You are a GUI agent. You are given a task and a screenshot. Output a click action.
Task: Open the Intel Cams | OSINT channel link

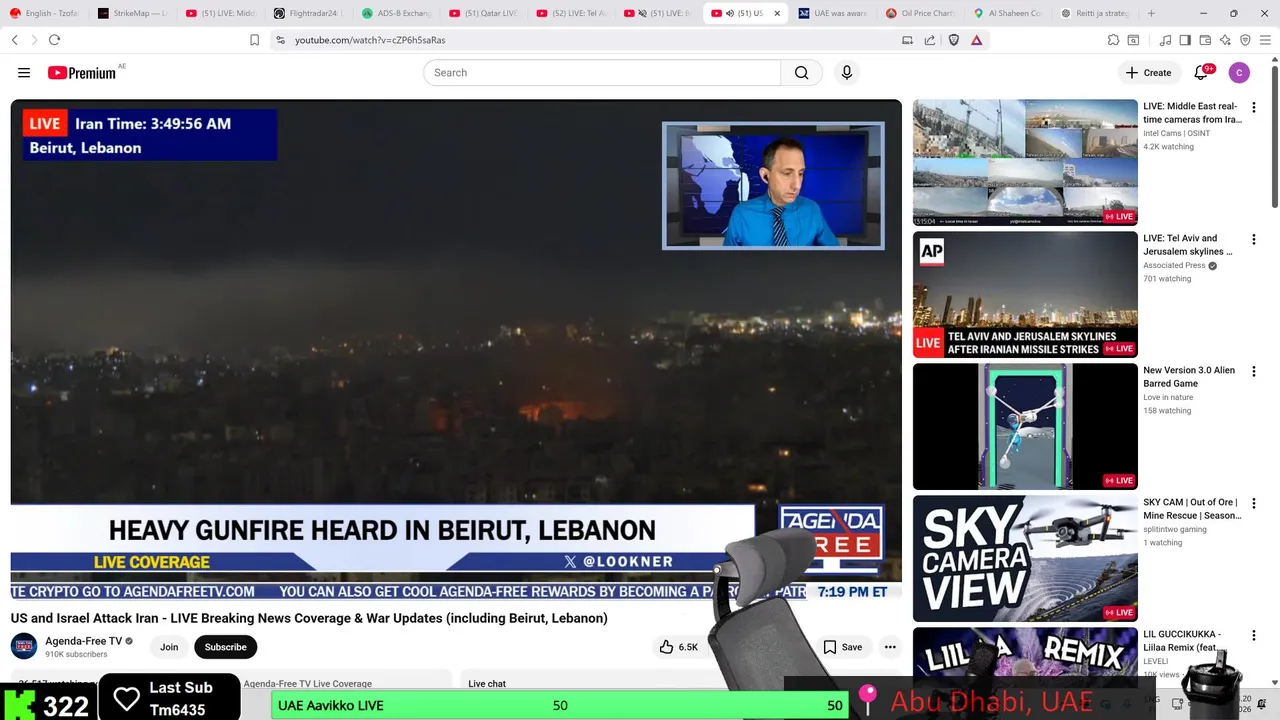[x=1177, y=133]
